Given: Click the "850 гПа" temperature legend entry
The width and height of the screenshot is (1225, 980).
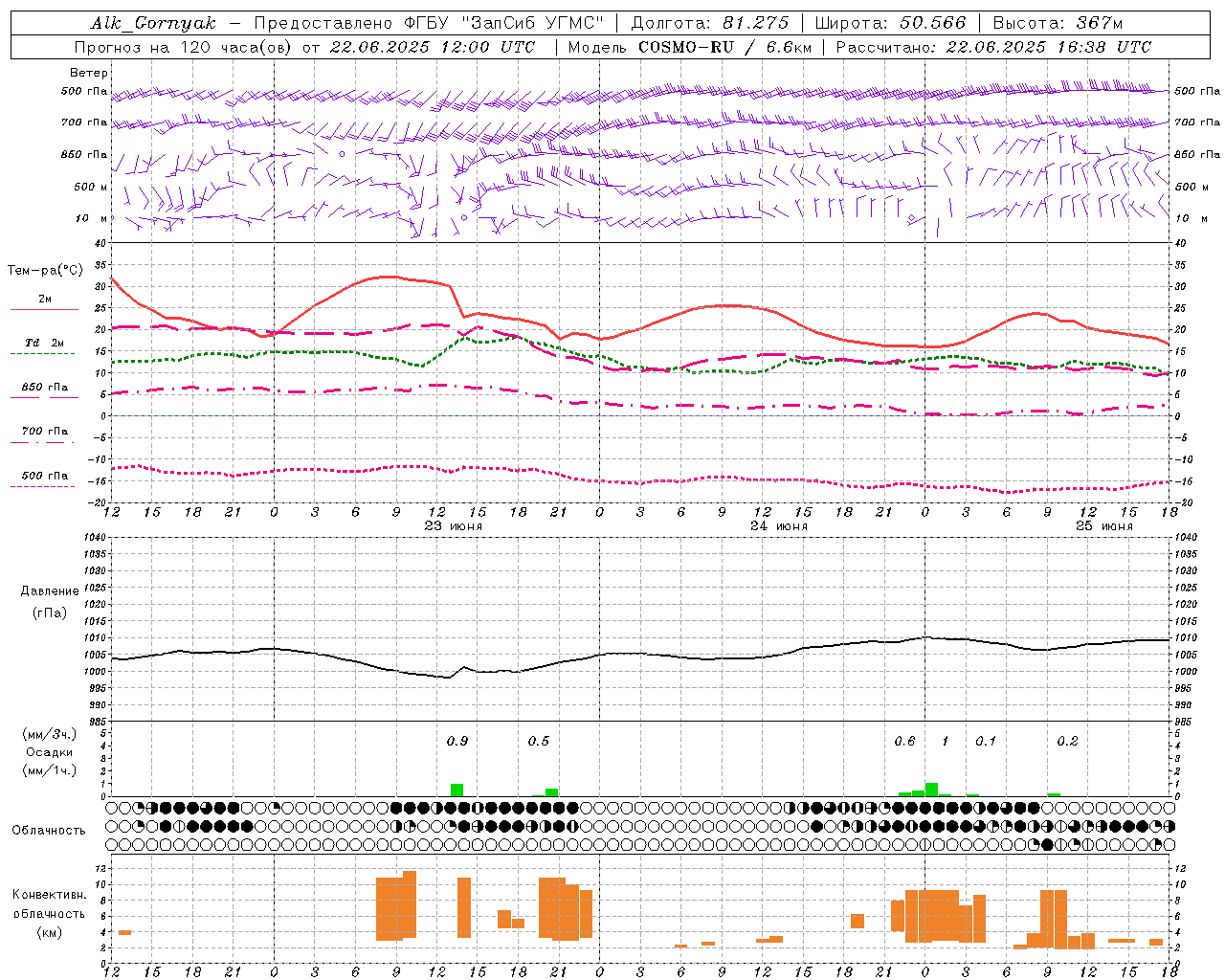Looking at the screenshot, I should tap(45, 388).
